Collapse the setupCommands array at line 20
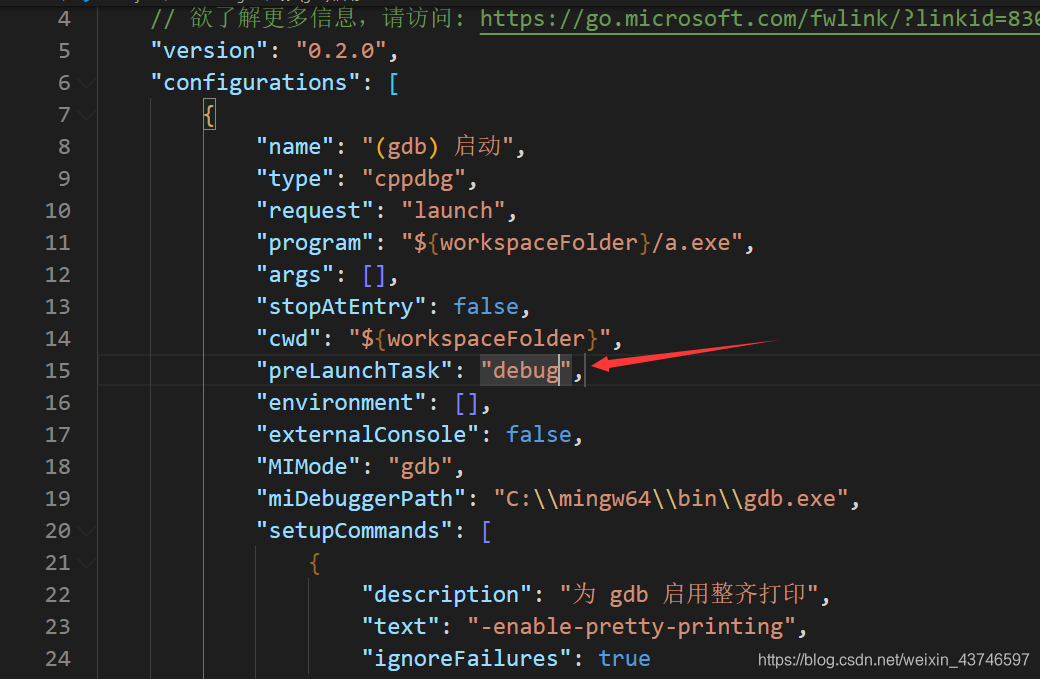The image size is (1040, 679). (86, 530)
